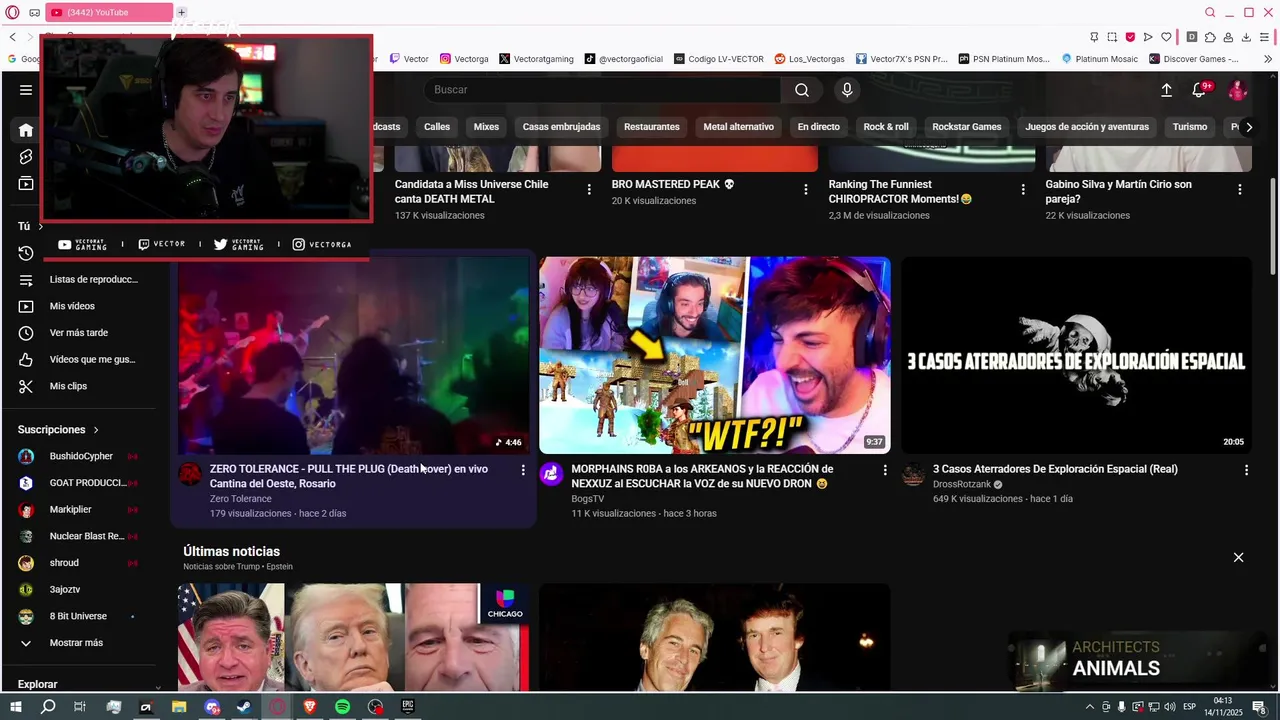Screen dimensions: 1280x720
Task: Open Brave browser from taskbar
Action: 309,707
